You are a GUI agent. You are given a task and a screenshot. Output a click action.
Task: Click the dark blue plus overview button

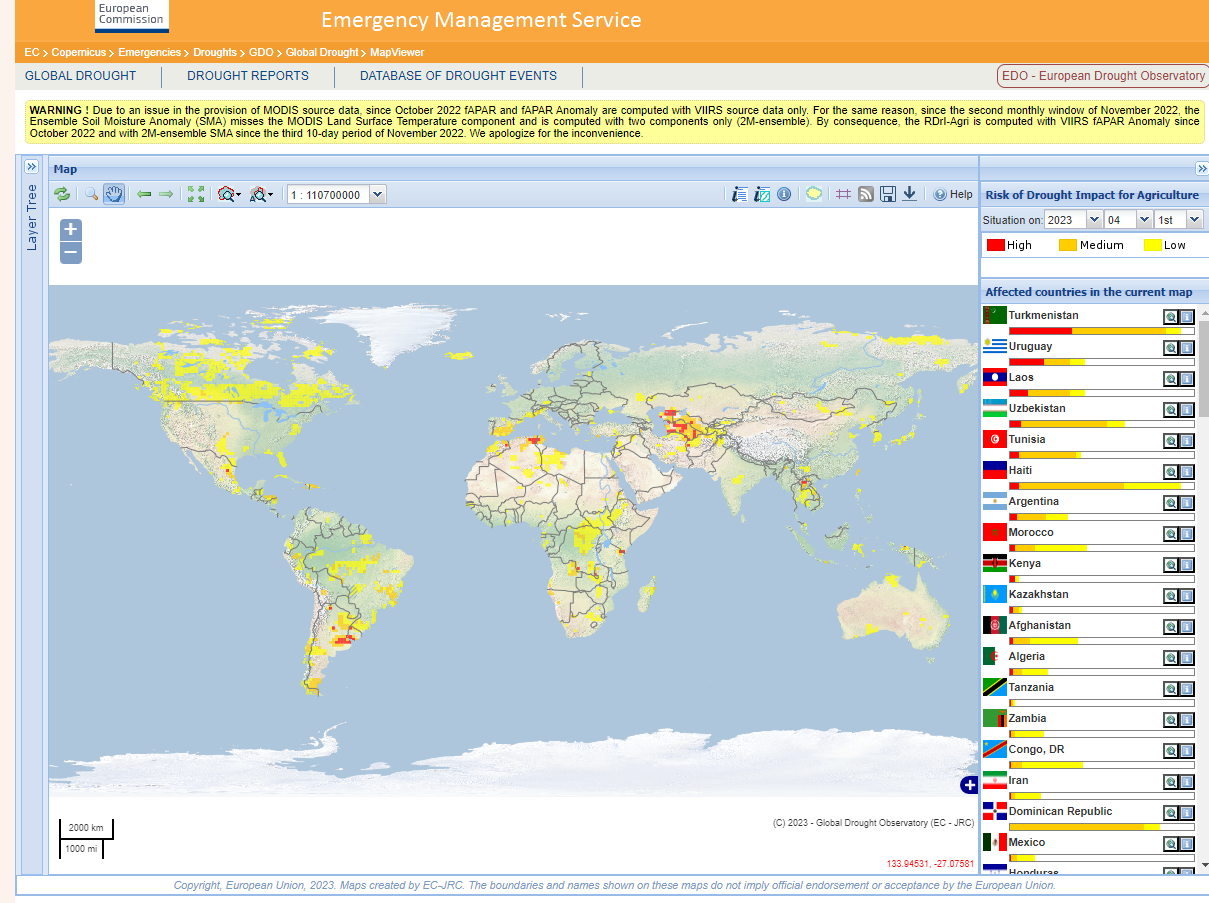[x=968, y=785]
